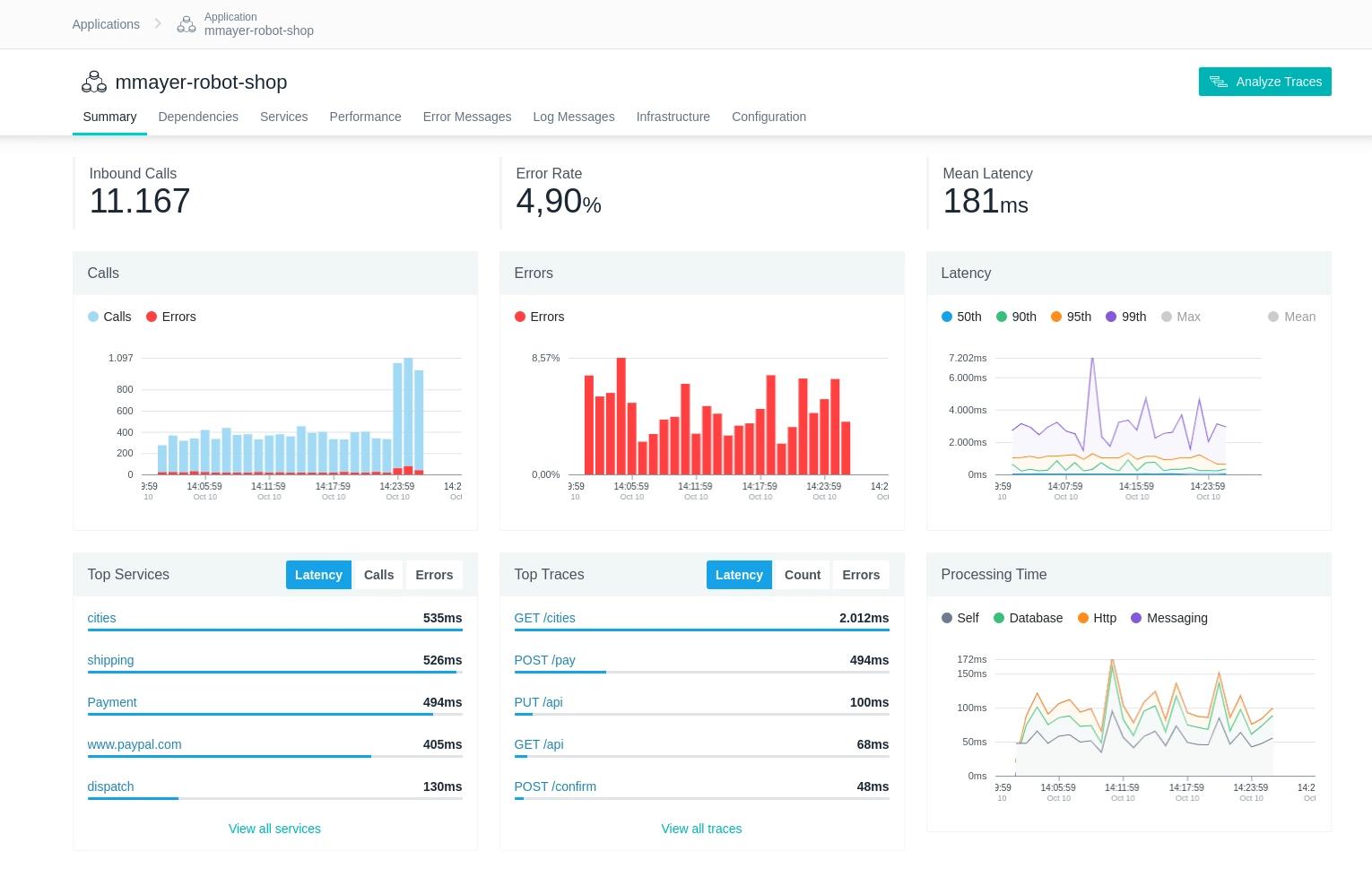The image size is (1372, 895).
Task: Open the shipping service link
Action: point(110,660)
